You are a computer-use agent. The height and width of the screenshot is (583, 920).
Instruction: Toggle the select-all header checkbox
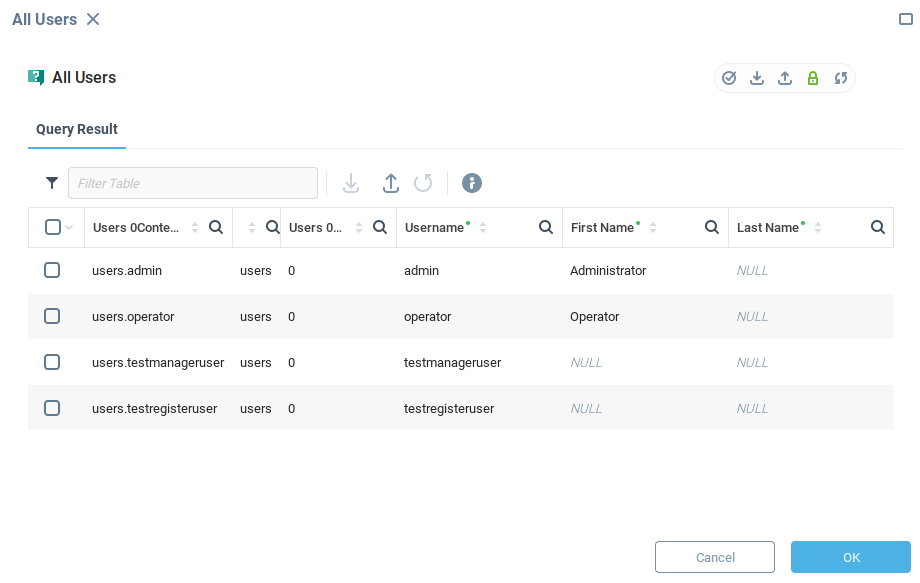53,227
